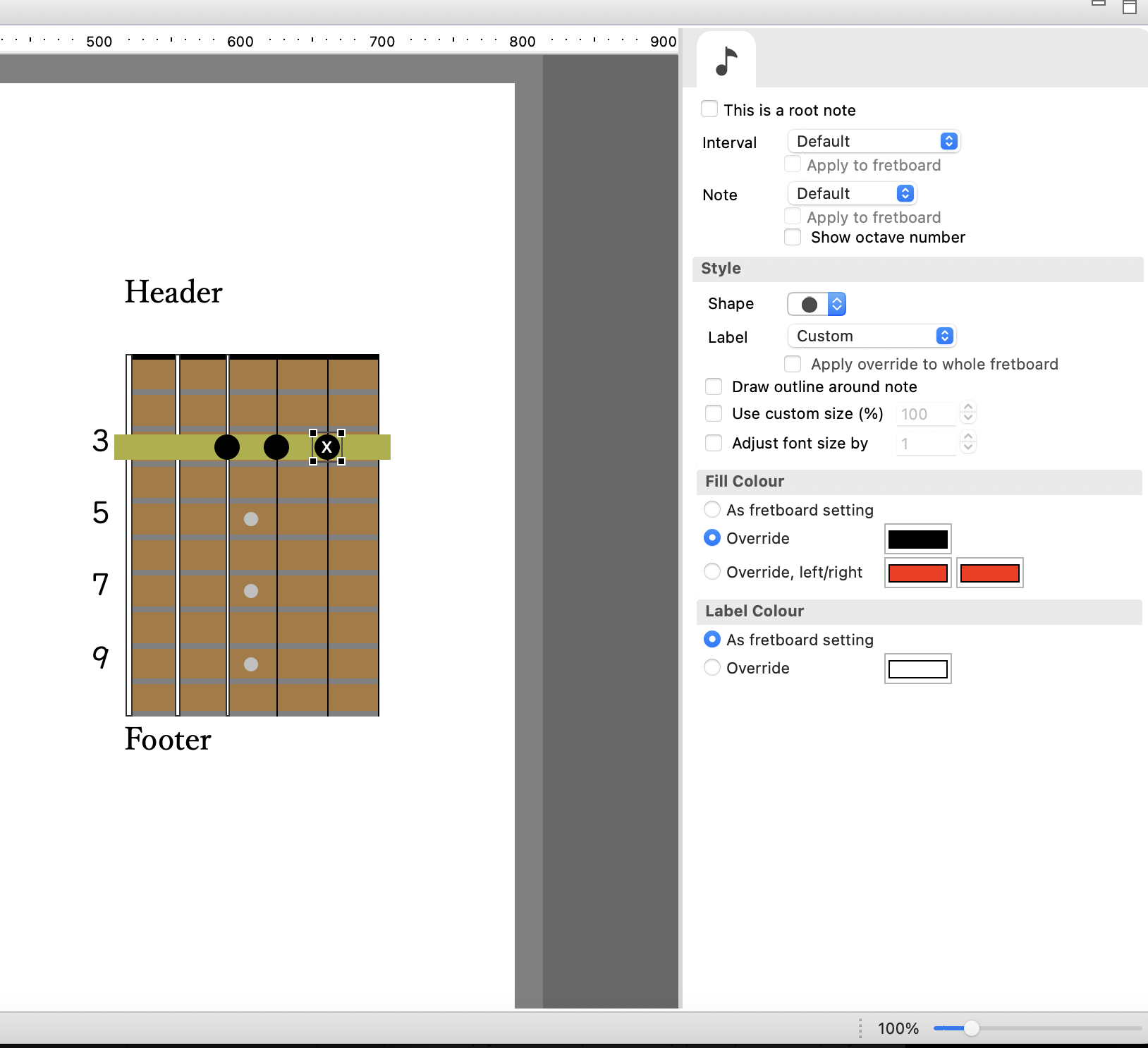Click the fret 9 inlay marker dot
Screen dimensions: 1148x1048
click(x=251, y=664)
